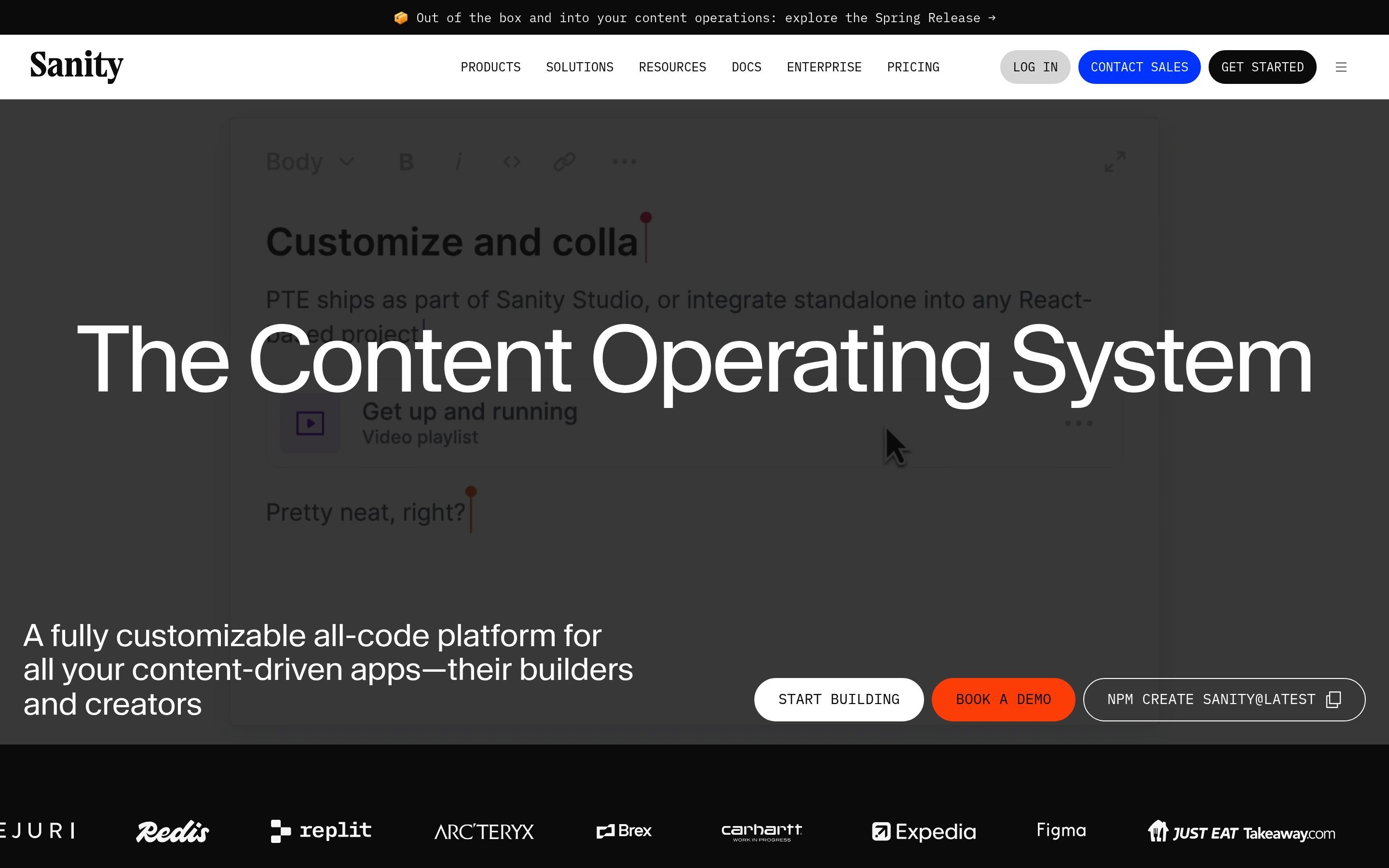Image resolution: width=1389 pixels, height=868 pixels.
Task: Click the link chain icon
Action: point(564,162)
